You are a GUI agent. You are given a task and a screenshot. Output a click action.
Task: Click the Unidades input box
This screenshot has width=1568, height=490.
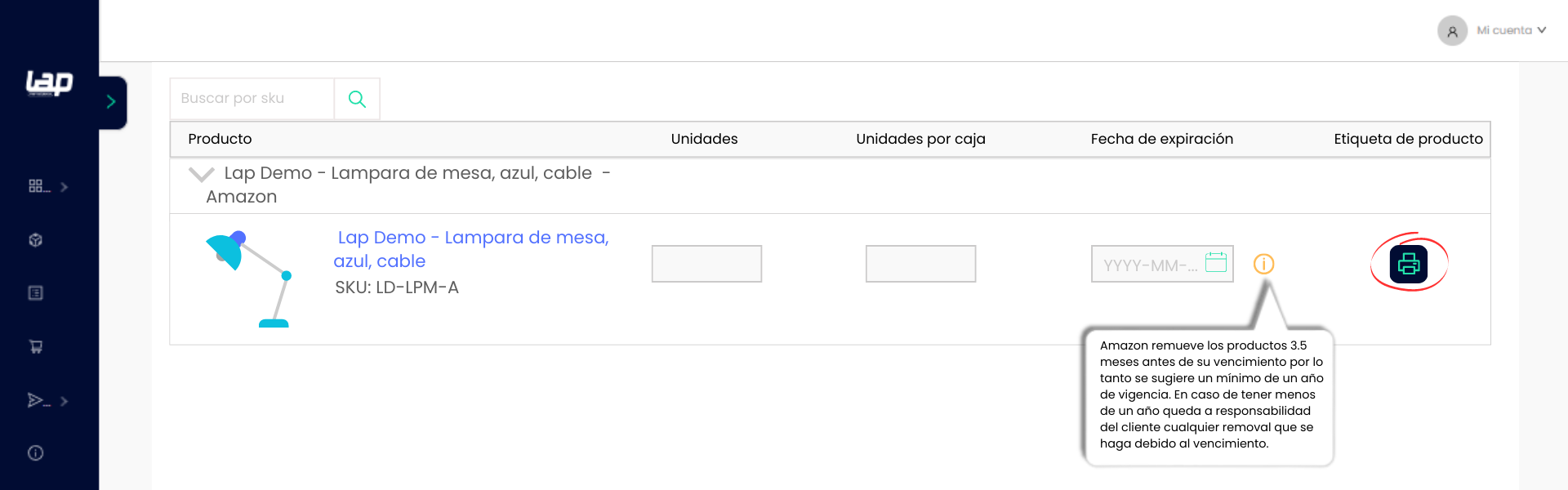(706, 264)
